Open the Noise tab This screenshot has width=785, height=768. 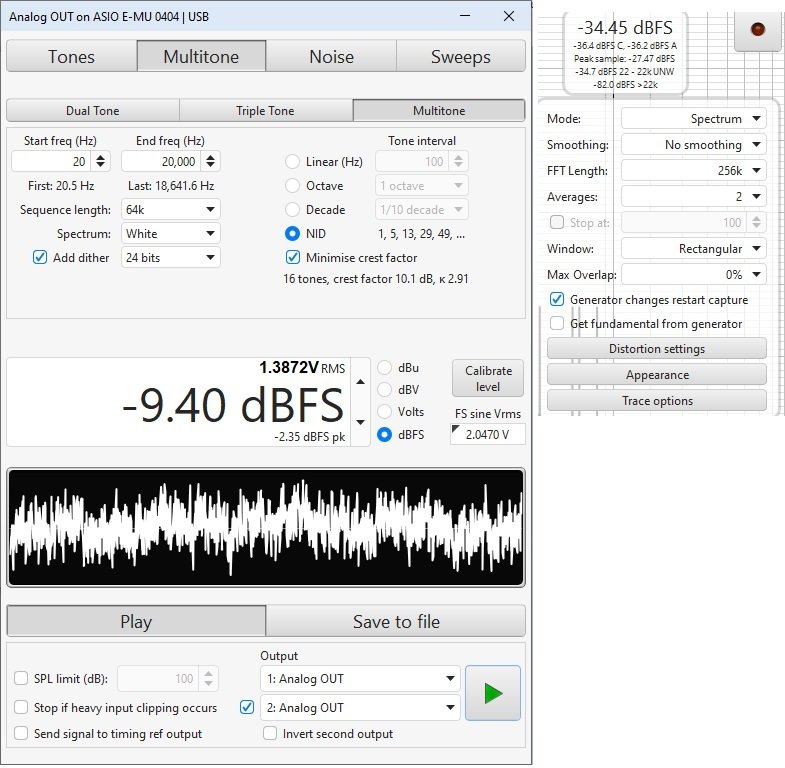coord(331,57)
